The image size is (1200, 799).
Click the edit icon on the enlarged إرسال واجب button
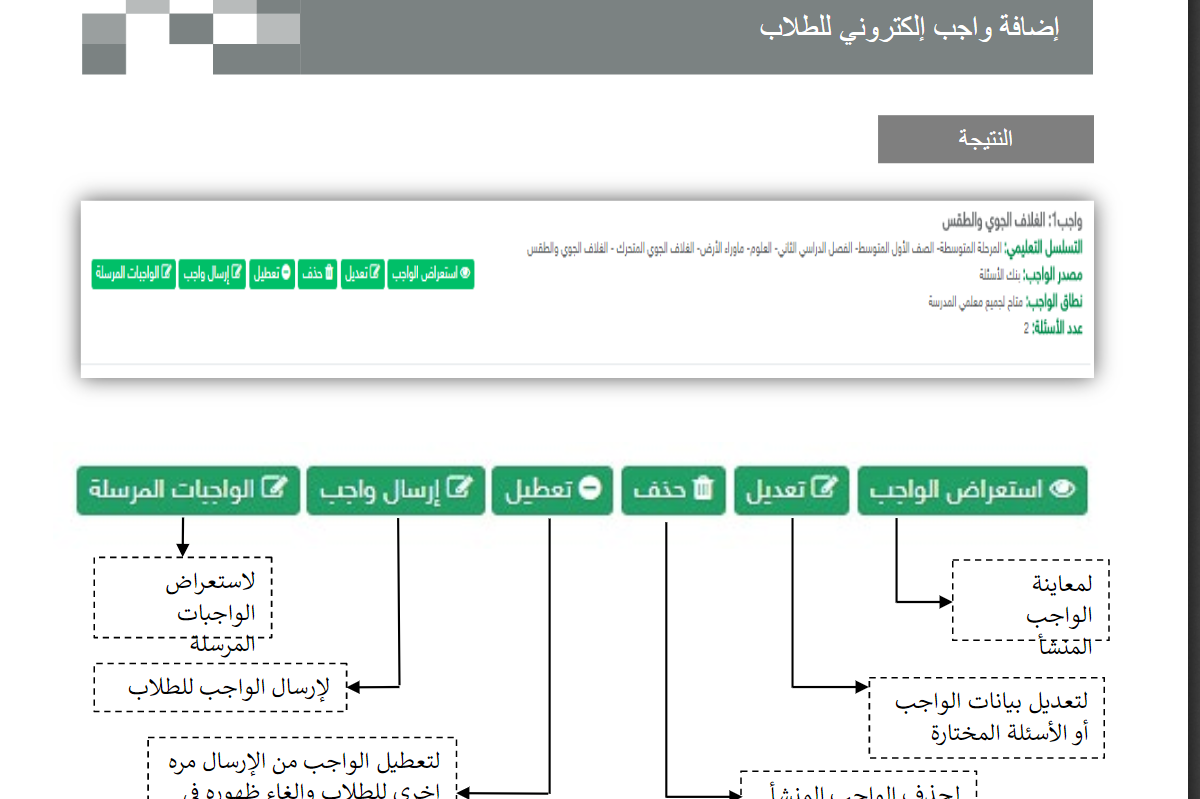pyautogui.click(x=459, y=488)
